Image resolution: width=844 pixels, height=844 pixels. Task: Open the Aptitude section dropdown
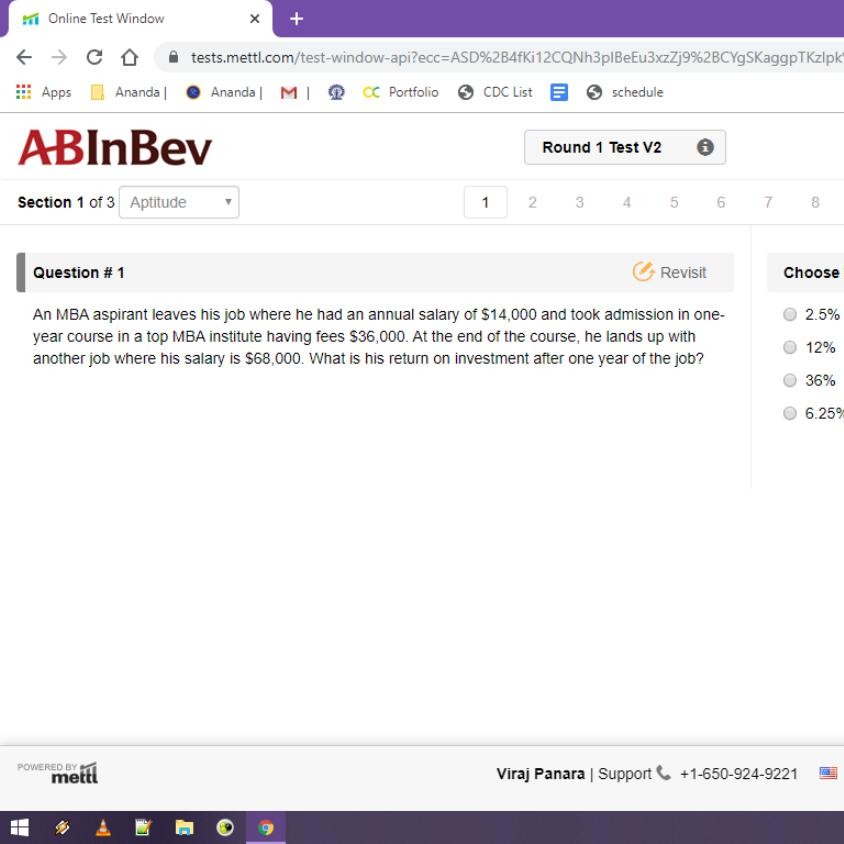point(177,202)
